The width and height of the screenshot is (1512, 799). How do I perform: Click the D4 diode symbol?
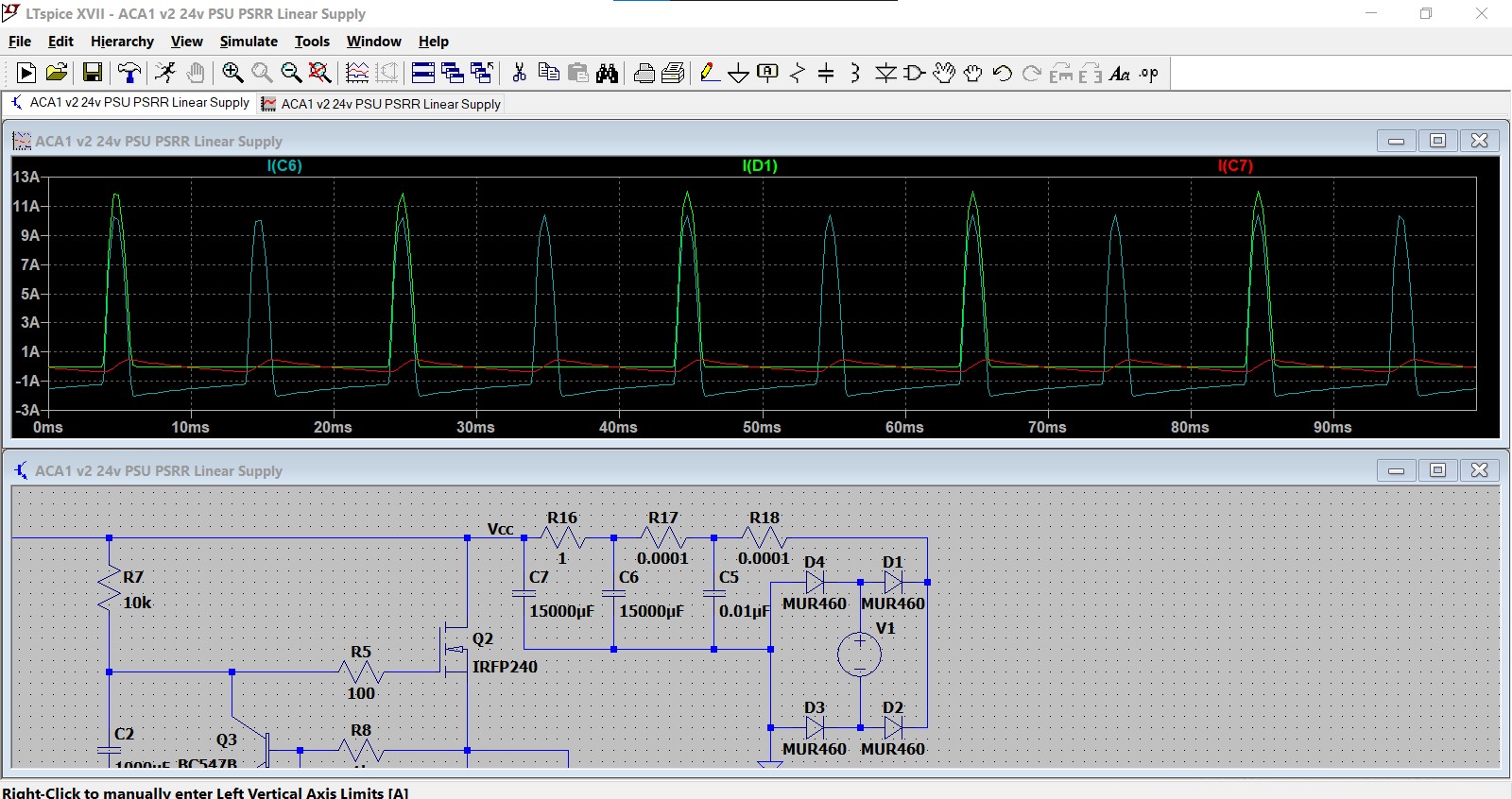tap(815, 583)
